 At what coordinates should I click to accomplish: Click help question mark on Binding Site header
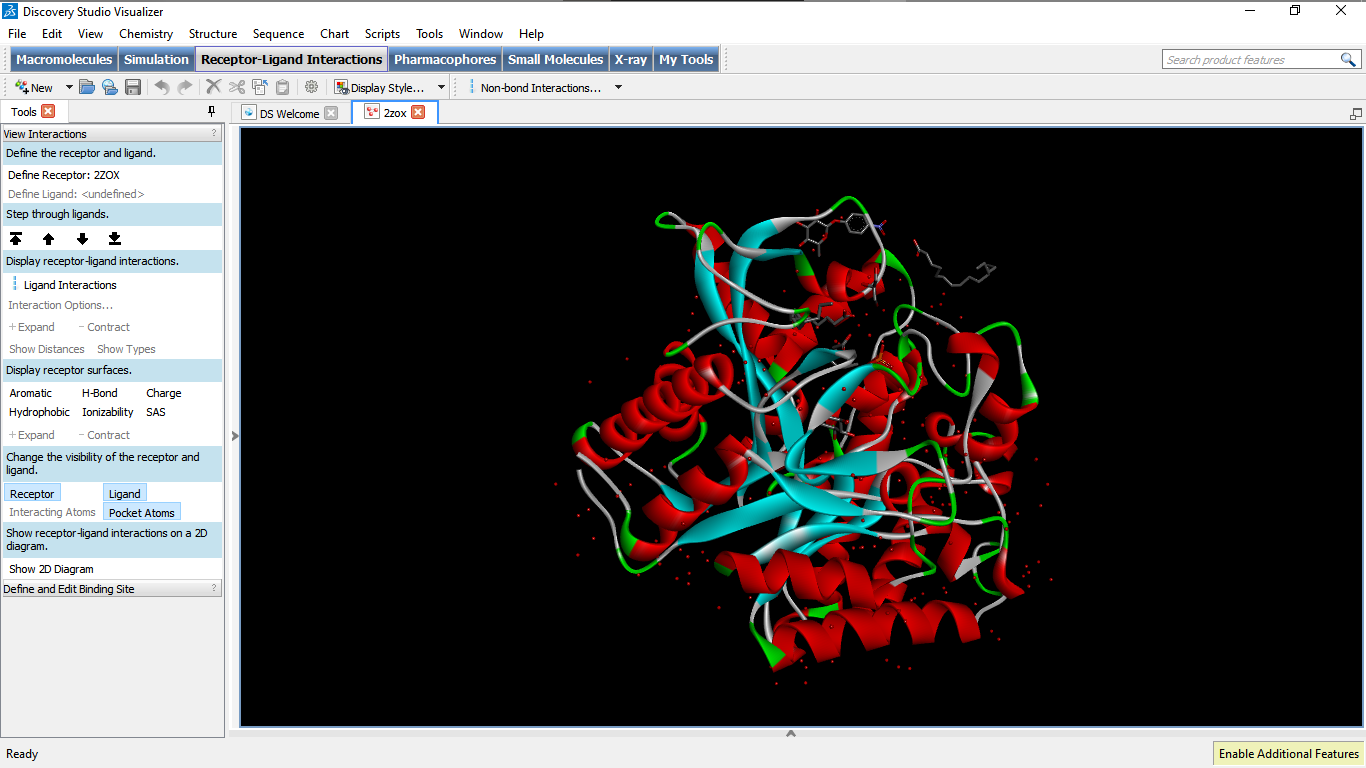click(213, 589)
